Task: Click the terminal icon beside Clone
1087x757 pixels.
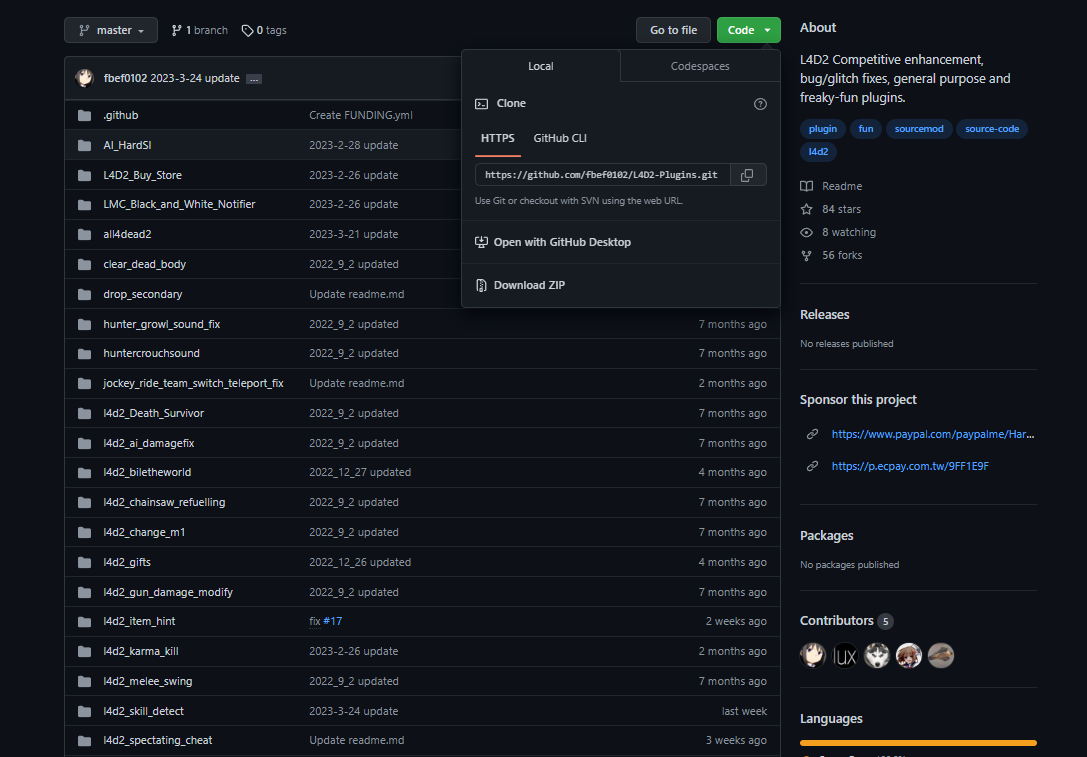Action: 481,103
